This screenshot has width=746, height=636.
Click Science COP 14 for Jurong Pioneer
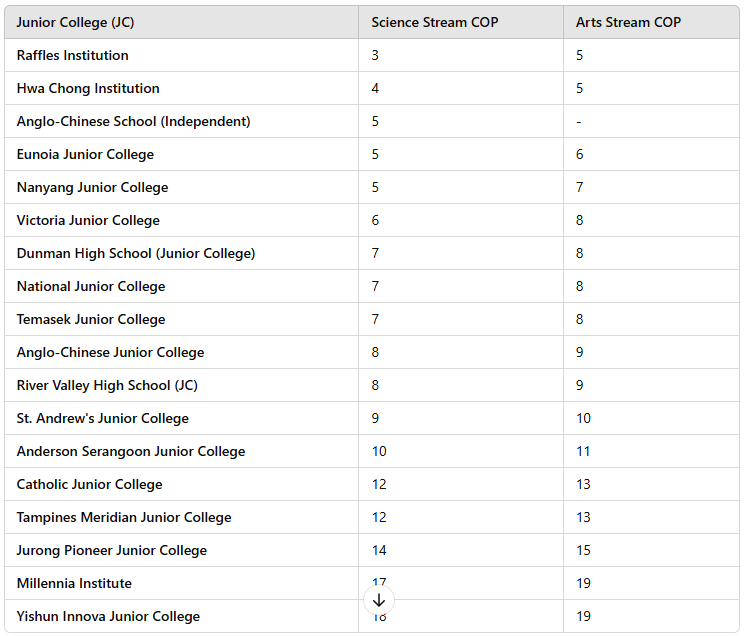point(379,550)
